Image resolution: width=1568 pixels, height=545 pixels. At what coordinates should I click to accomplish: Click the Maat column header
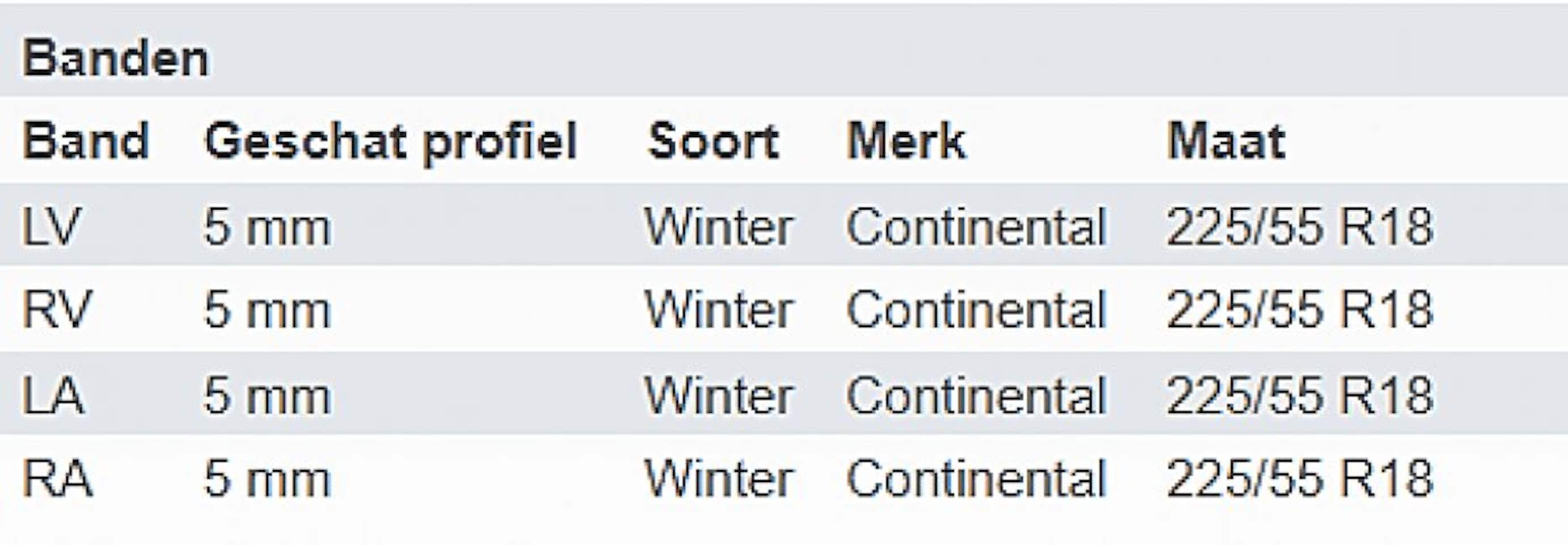(1225, 141)
